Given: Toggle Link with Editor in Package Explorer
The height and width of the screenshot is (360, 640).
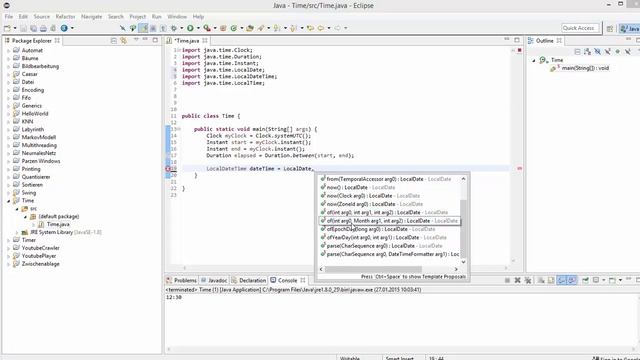Looking at the screenshot, I should tap(124, 40).
